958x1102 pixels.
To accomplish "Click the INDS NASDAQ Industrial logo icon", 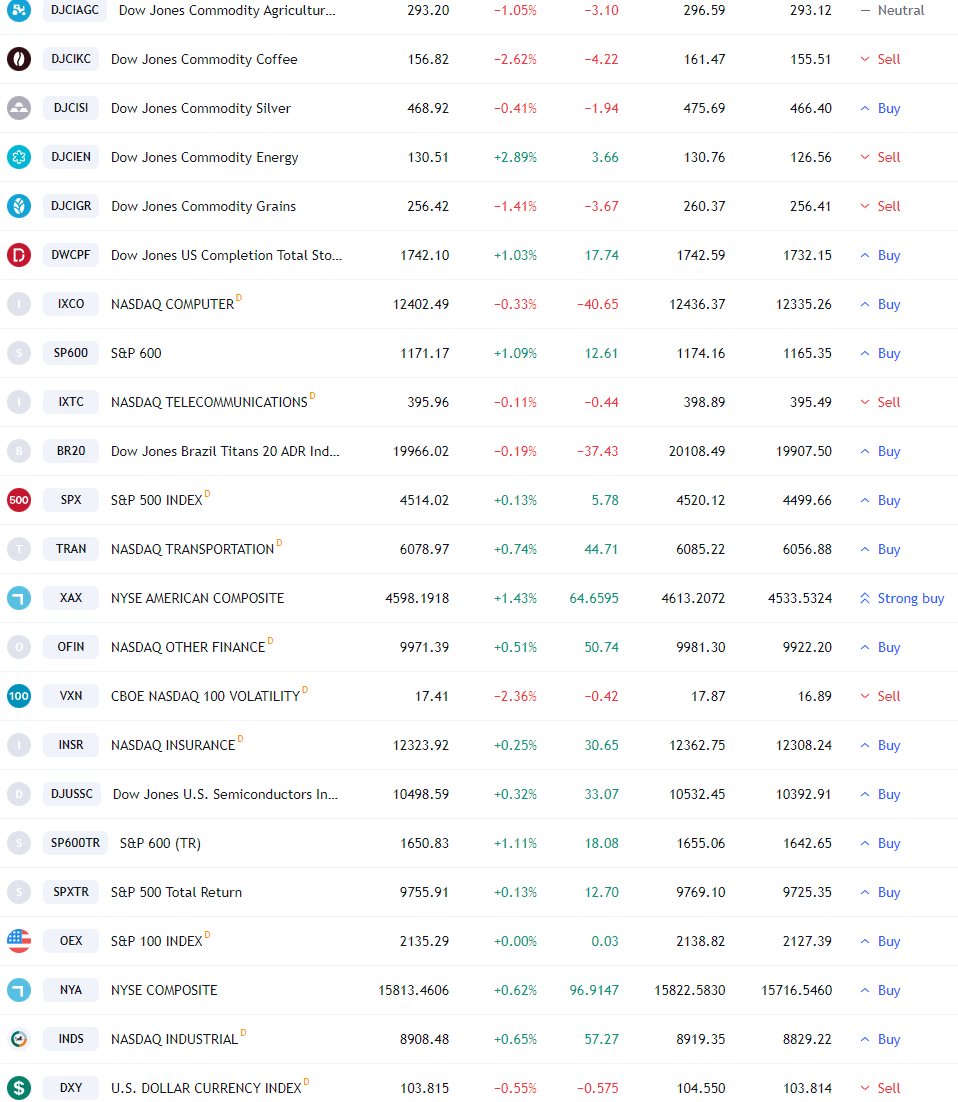I will click(19, 1039).
